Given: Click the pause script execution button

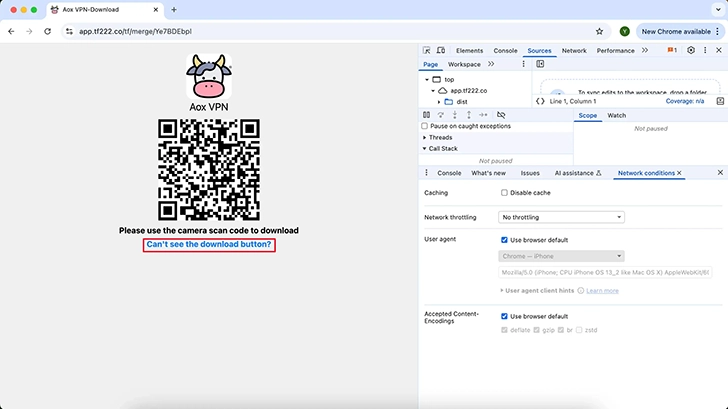Looking at the screenshot, I should click(x=426, y=115).
